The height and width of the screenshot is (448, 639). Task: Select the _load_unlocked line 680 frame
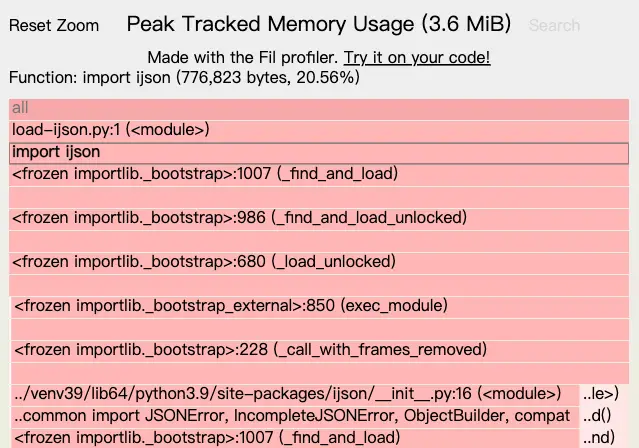[x=319, y=263]
